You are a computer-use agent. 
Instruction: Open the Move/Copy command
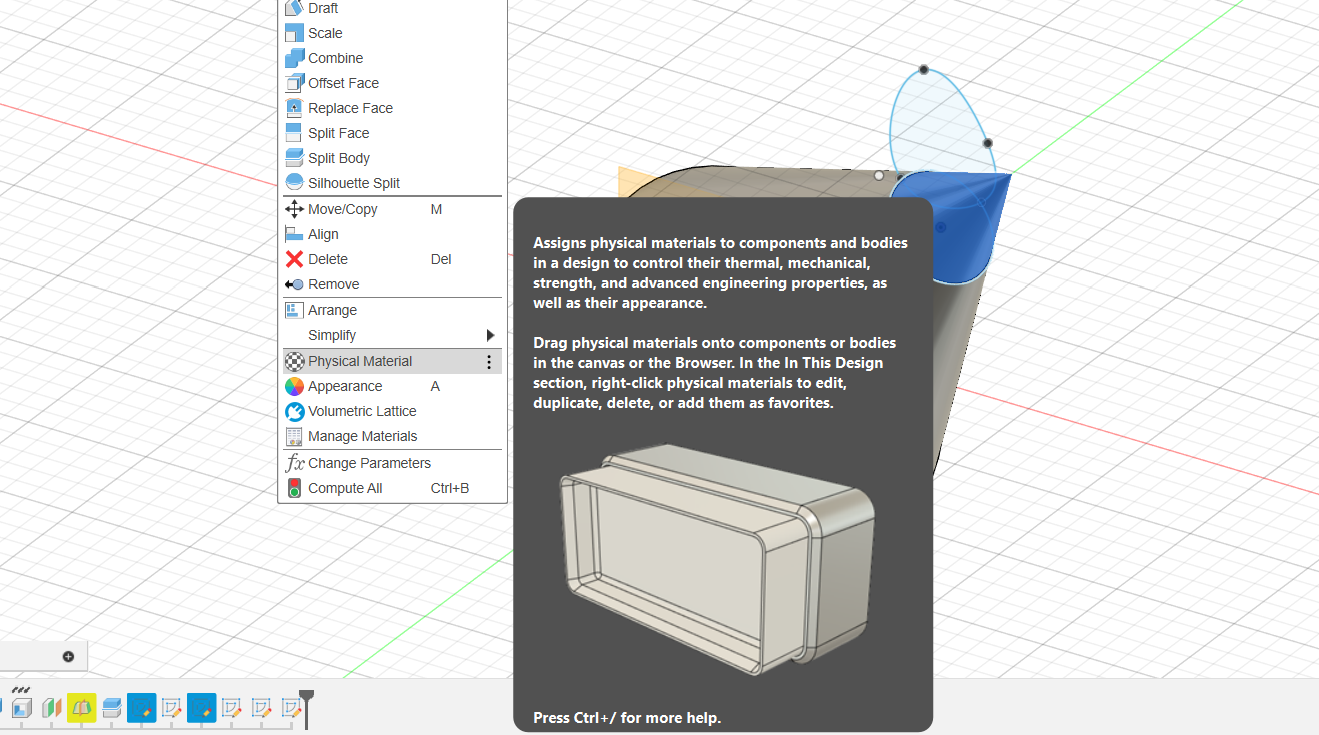point(392,209)
